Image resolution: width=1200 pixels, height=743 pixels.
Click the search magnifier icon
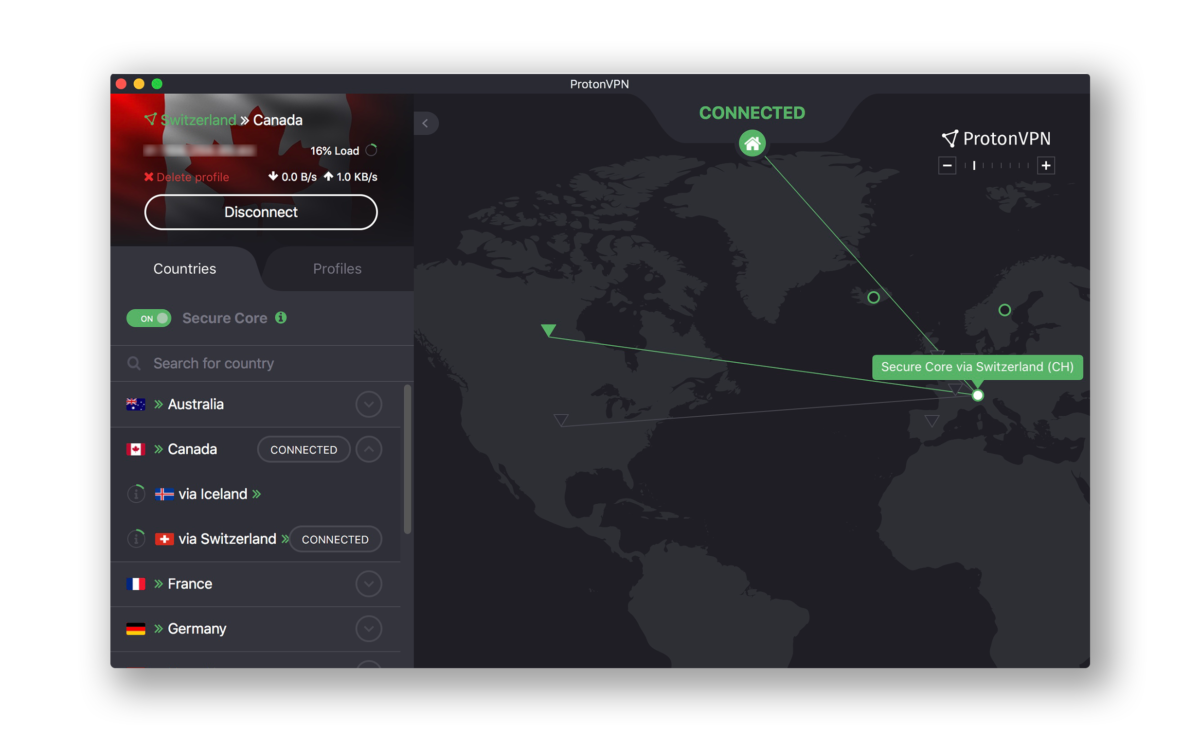coord(134,364)
